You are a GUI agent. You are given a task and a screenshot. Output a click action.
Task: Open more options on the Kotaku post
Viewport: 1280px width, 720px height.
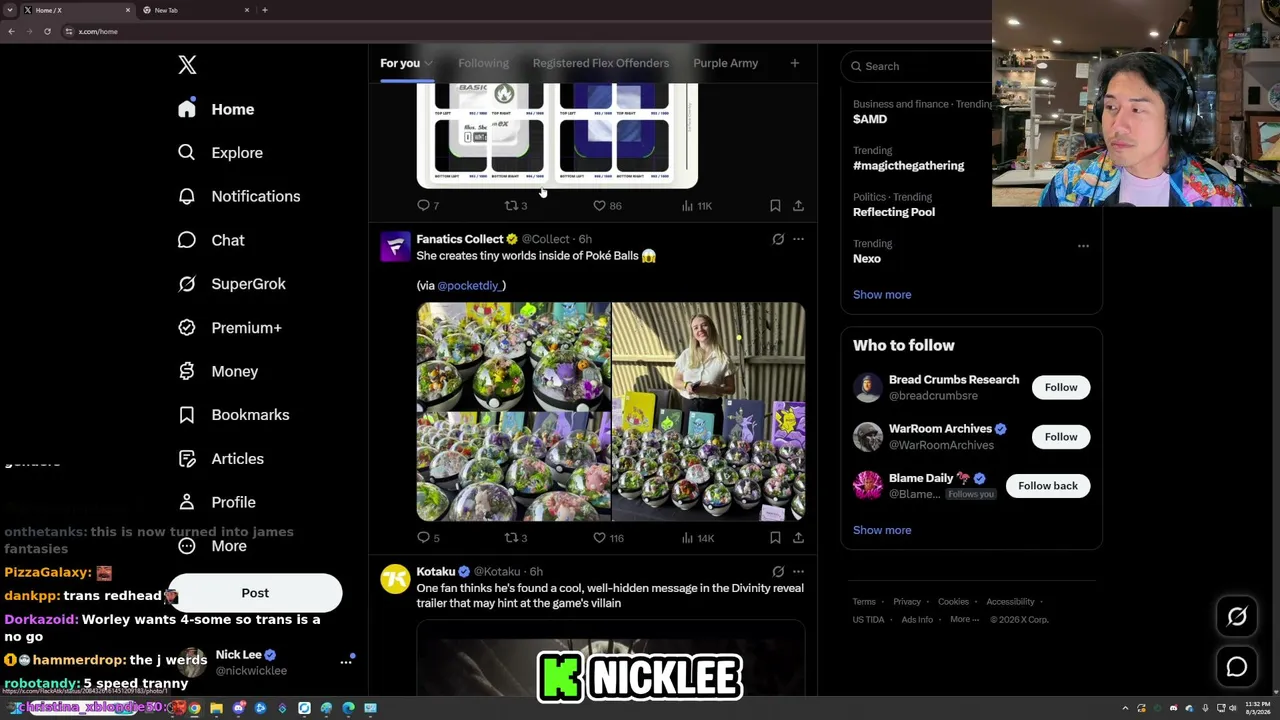pos(798,572)
